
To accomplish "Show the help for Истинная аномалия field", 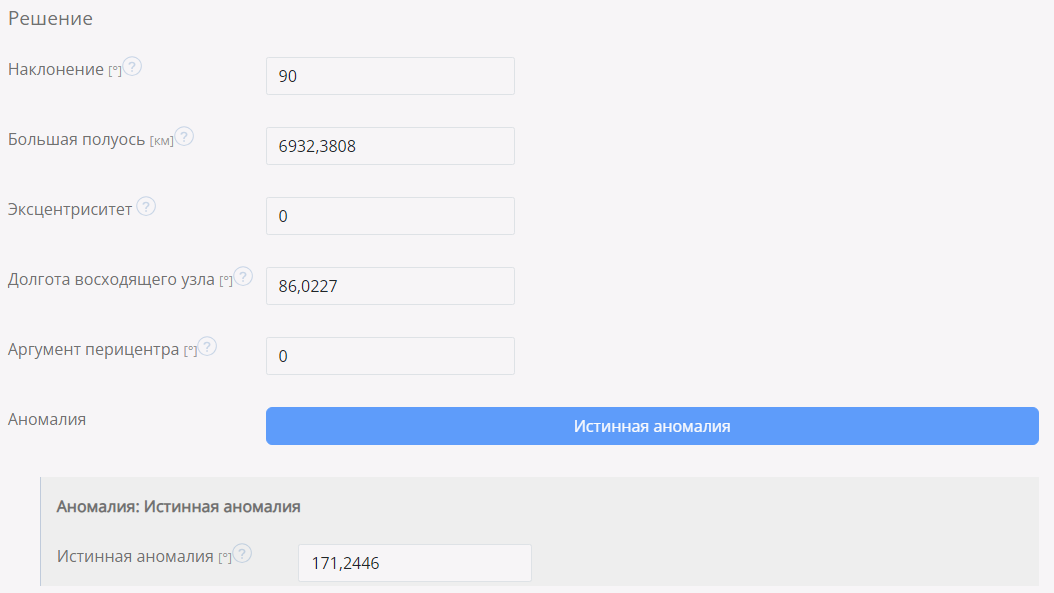I will [242, 554].
